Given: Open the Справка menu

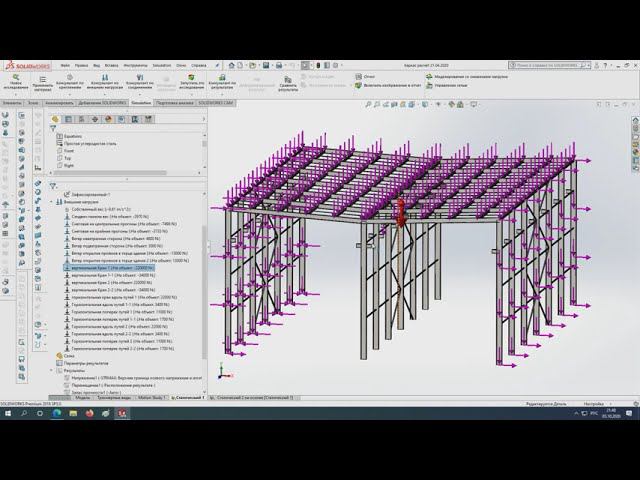Looking at the screenshot, I should [x=199, y=65].
